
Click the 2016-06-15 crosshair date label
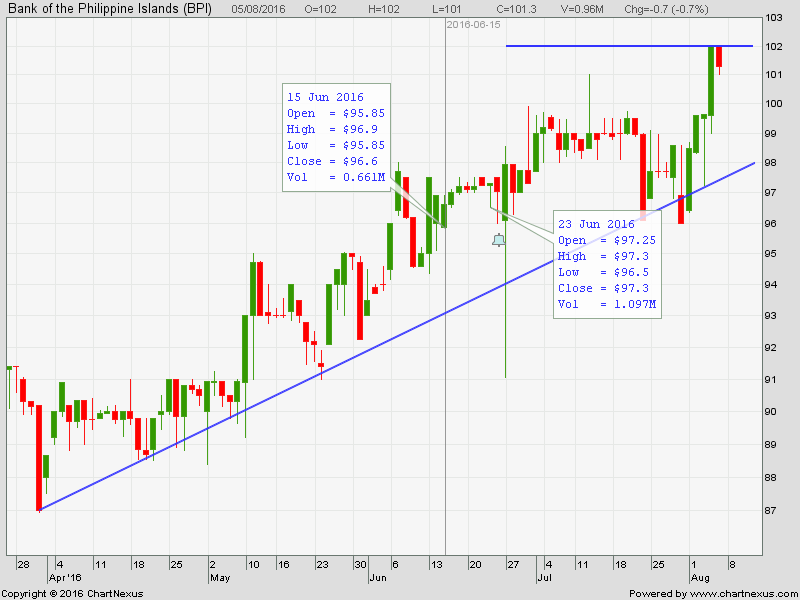click(x=473, y=24)
